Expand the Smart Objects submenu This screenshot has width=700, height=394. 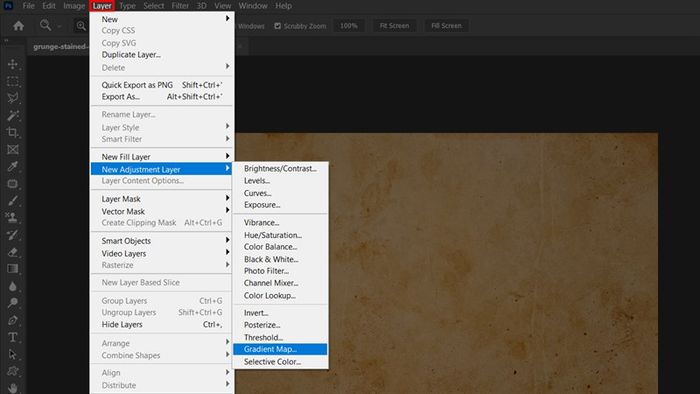162,241
